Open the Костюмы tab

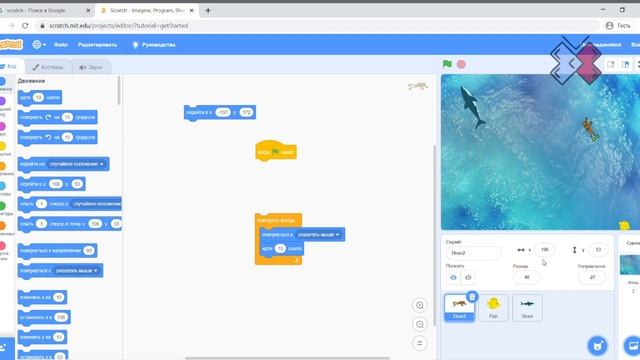pyautogui.click(x=48, y=67)
